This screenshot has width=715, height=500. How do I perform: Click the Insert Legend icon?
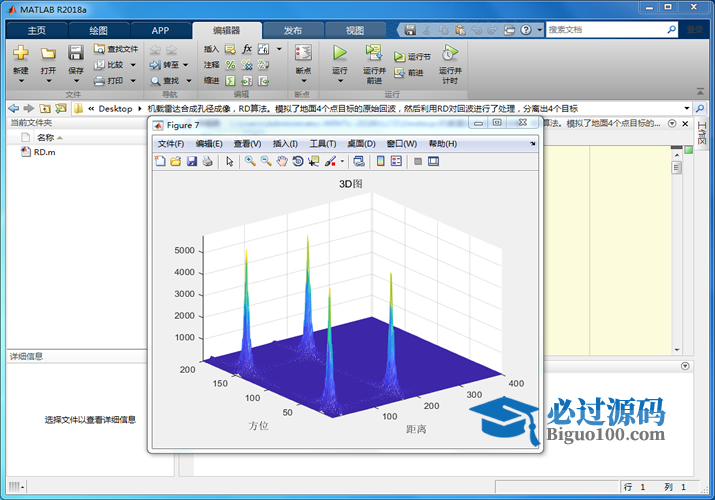pyautogui.click(x=396, y=161)
